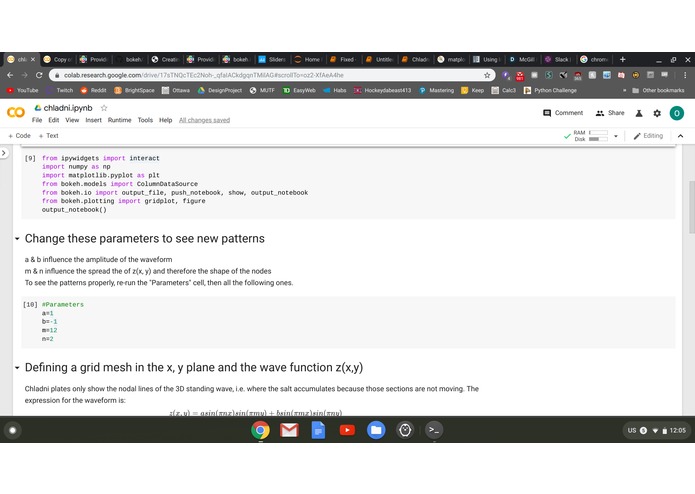Launch Chrome from the shelf
Image resolution: width=695 pixels, height=494 pixels.
[x=260, y=430]
